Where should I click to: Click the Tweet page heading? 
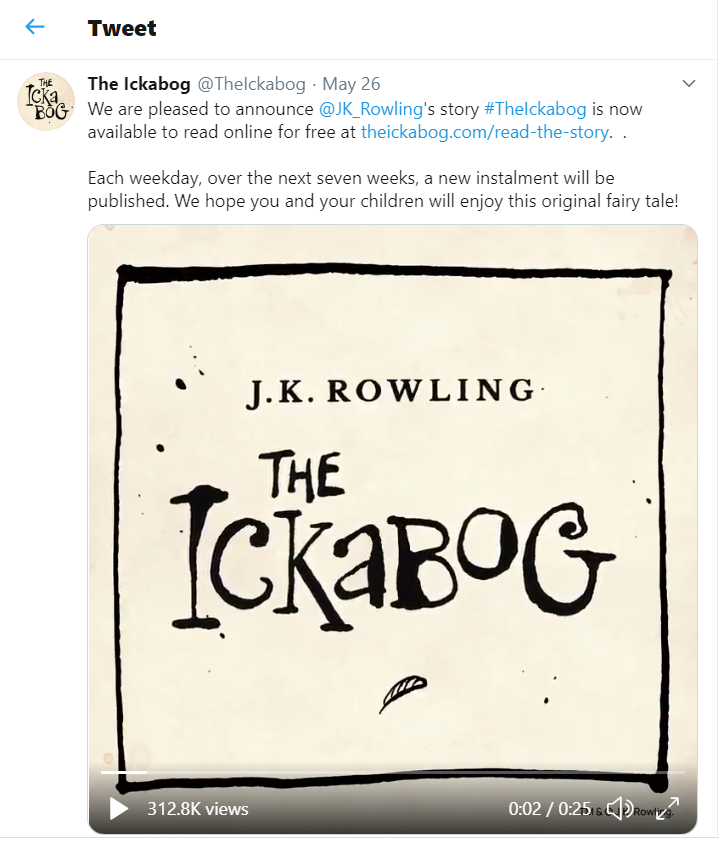click(x=122, y=28)
